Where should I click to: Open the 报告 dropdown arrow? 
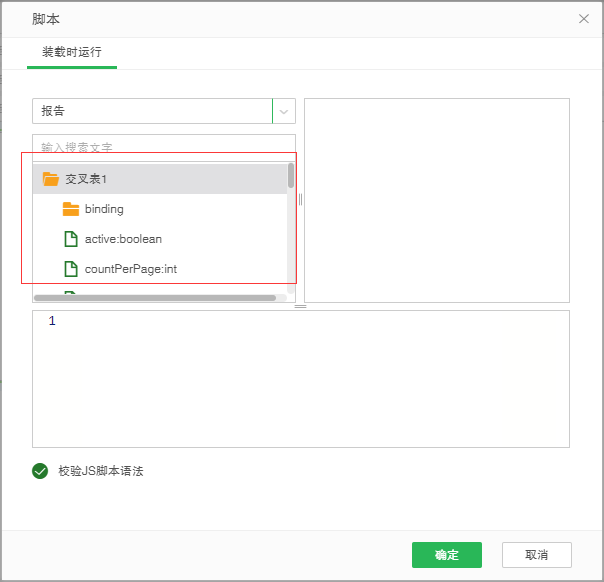point(284,111)
